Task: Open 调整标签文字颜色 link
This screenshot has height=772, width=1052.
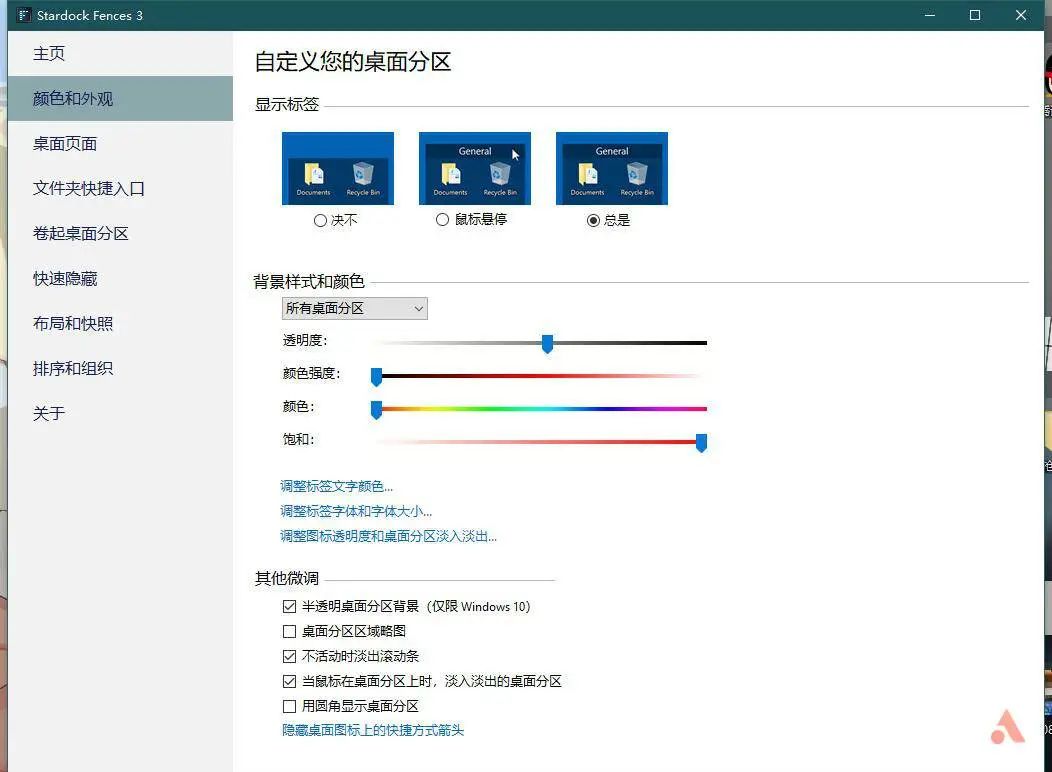Action: 336,486
